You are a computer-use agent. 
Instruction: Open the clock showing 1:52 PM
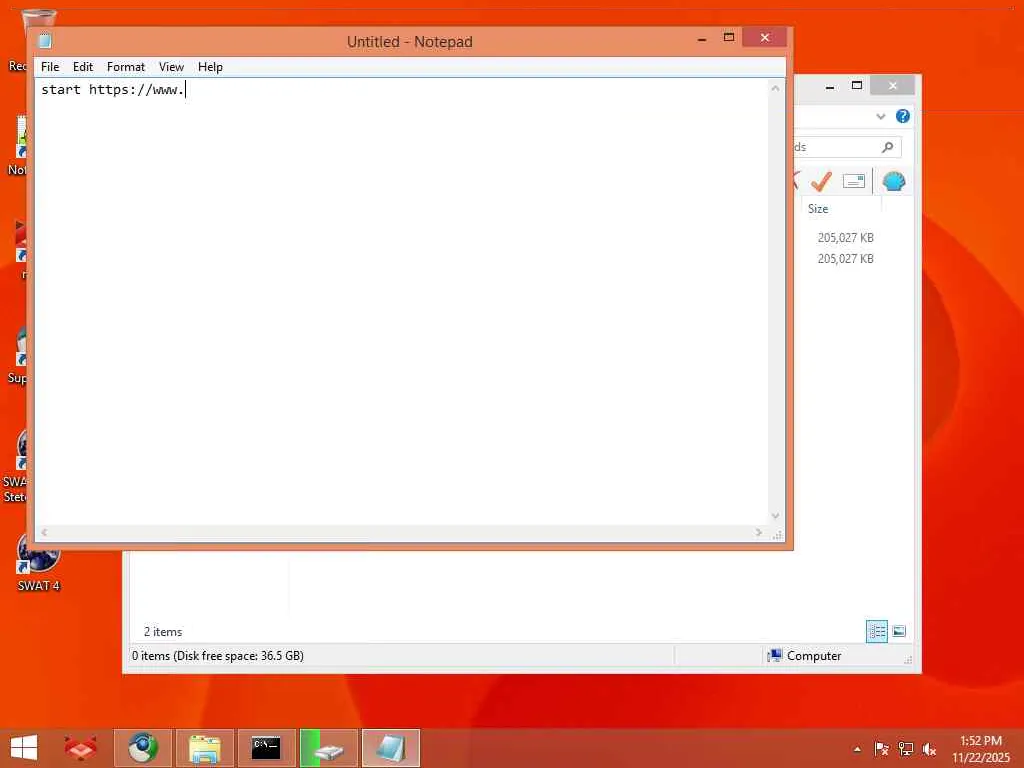[981, 749]
